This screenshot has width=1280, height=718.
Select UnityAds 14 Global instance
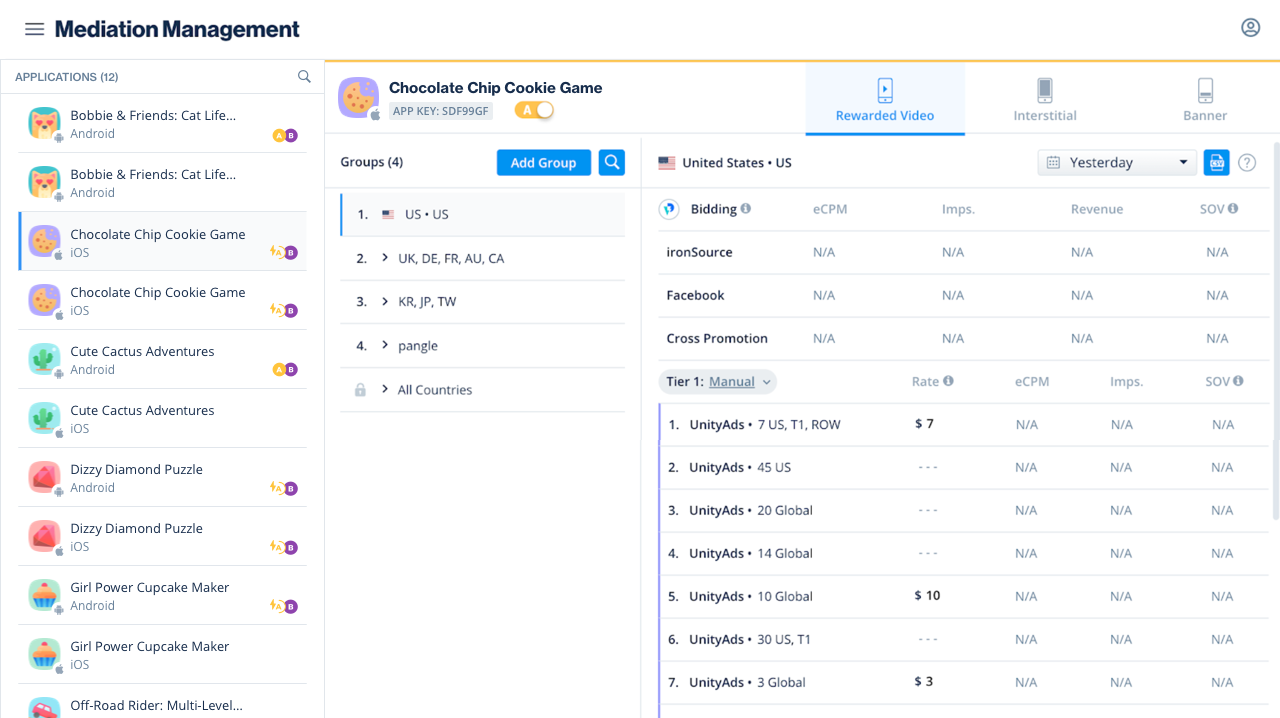(x=964, y=553)
